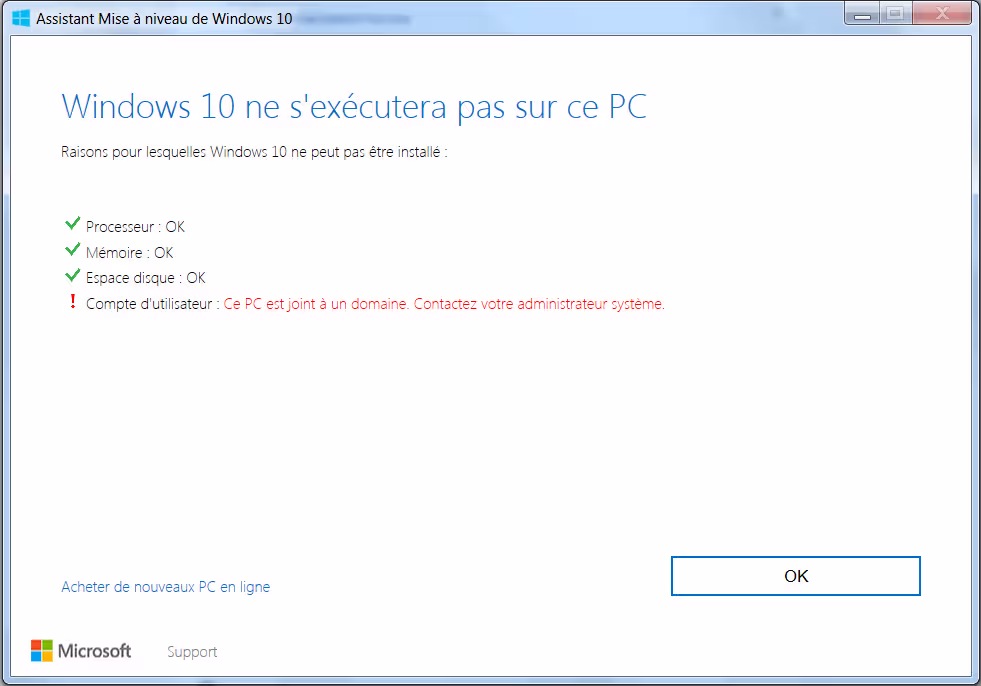Click the Windows logo in title bar
This screenshot has height=686, width=981.
21,18
